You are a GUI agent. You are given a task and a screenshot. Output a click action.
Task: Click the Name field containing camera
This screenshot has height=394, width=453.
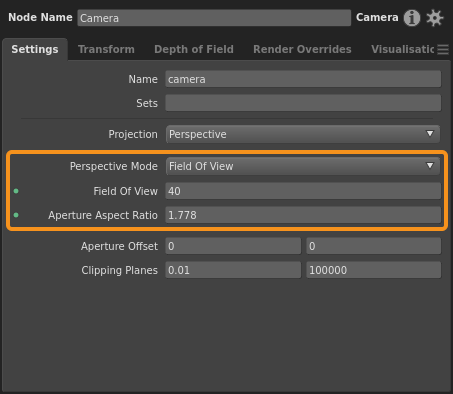tap(303, 79)
